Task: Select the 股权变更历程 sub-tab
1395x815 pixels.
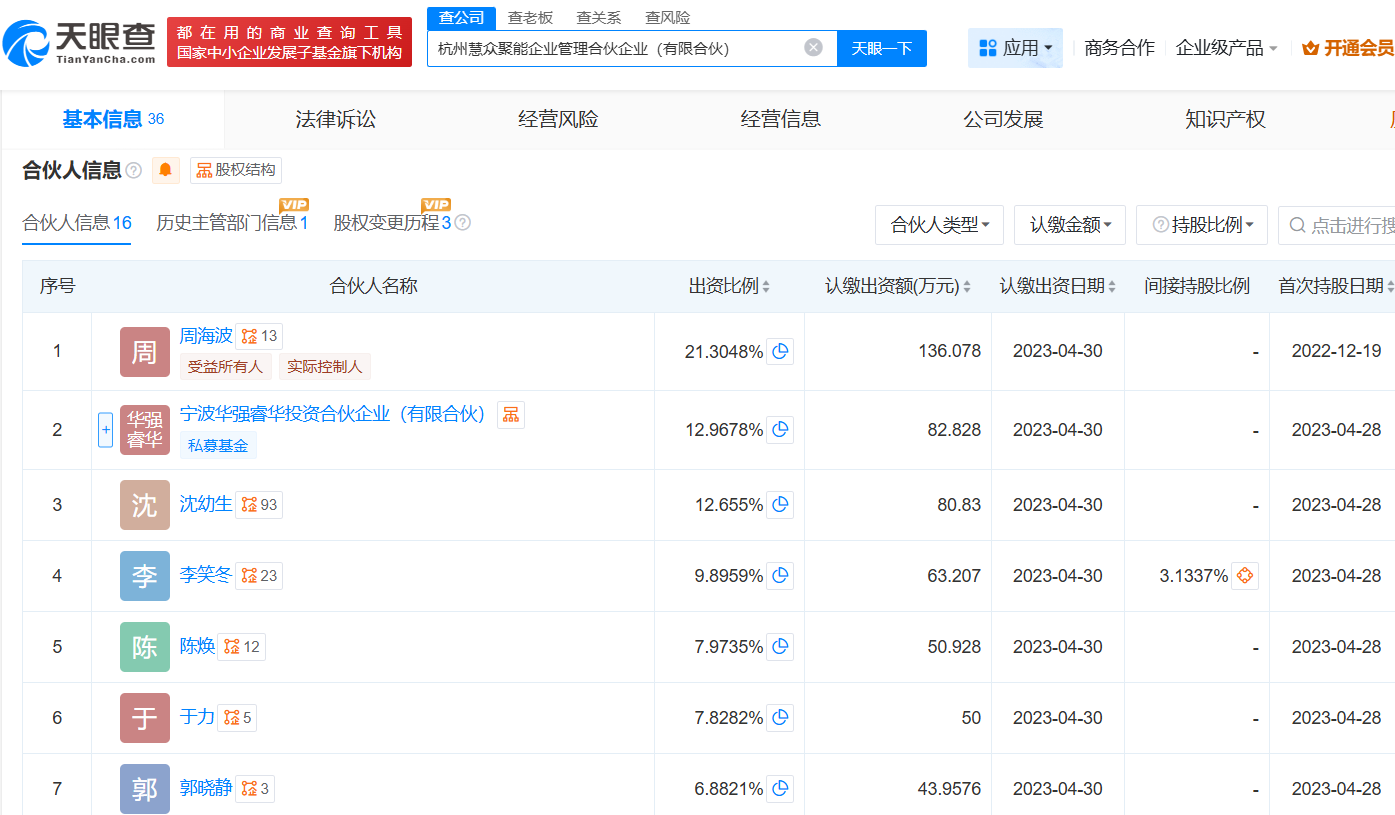Action: pos(392,223)
